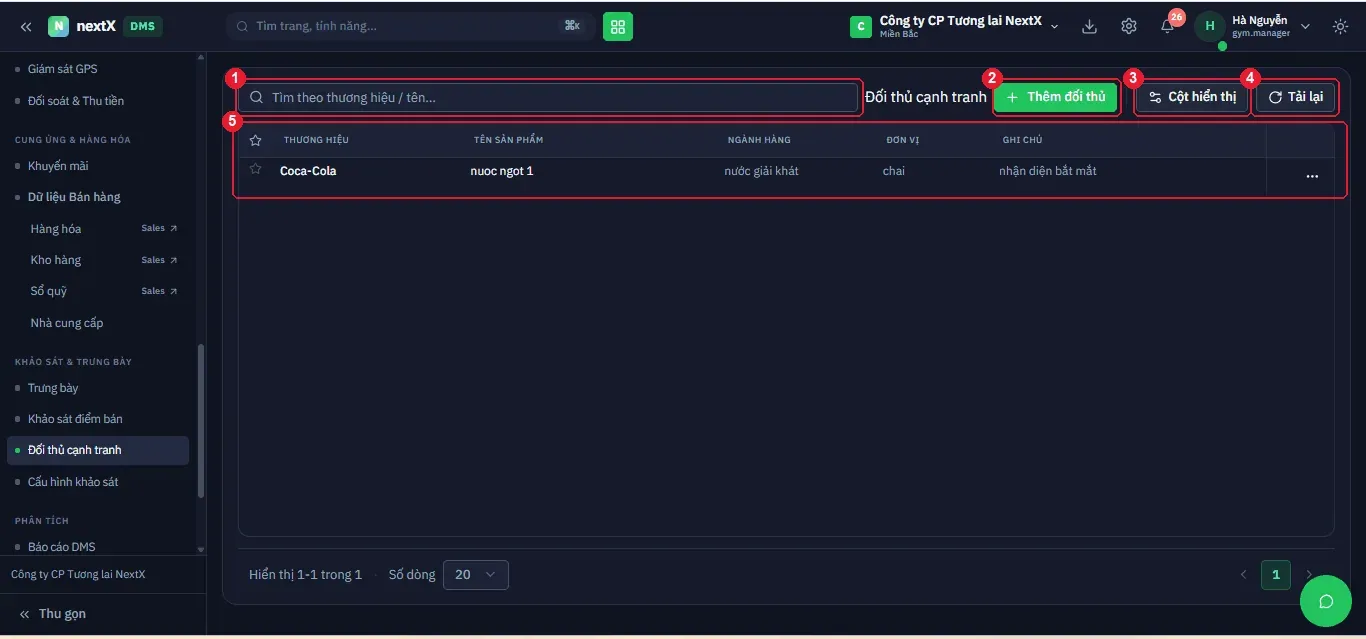Select Dữ liệu Bán hàng in sidebar
This screenshot has width=1366, height=639.
click(x=74, y=197)
